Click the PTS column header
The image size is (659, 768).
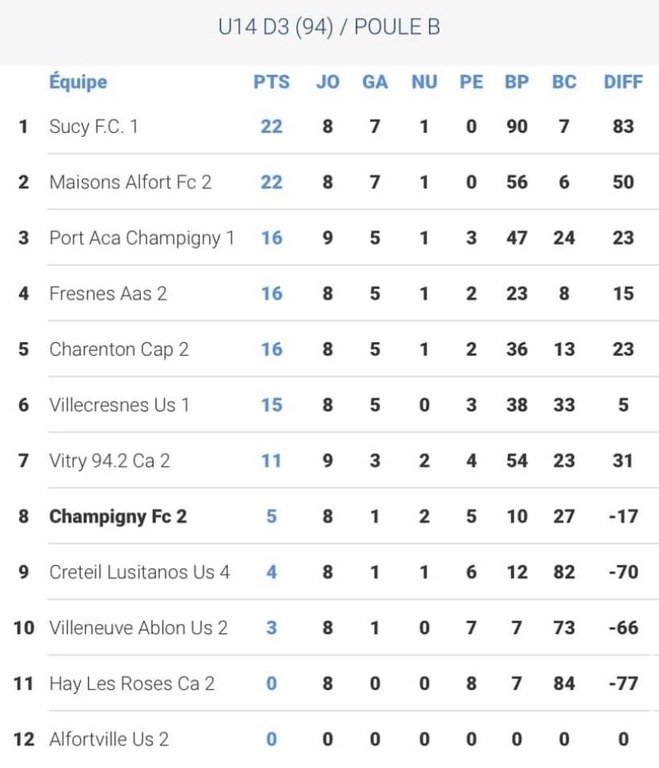coord(271,82)
